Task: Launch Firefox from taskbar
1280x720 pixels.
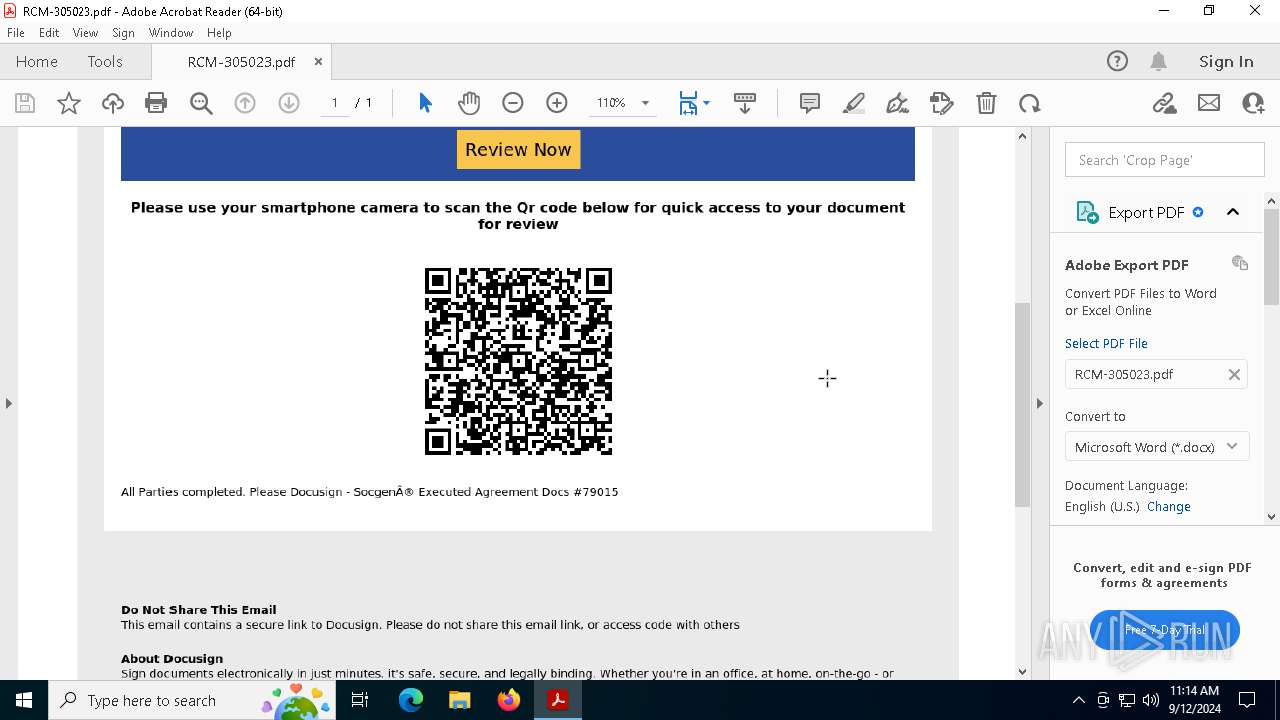Action: (x=508, y=700)
